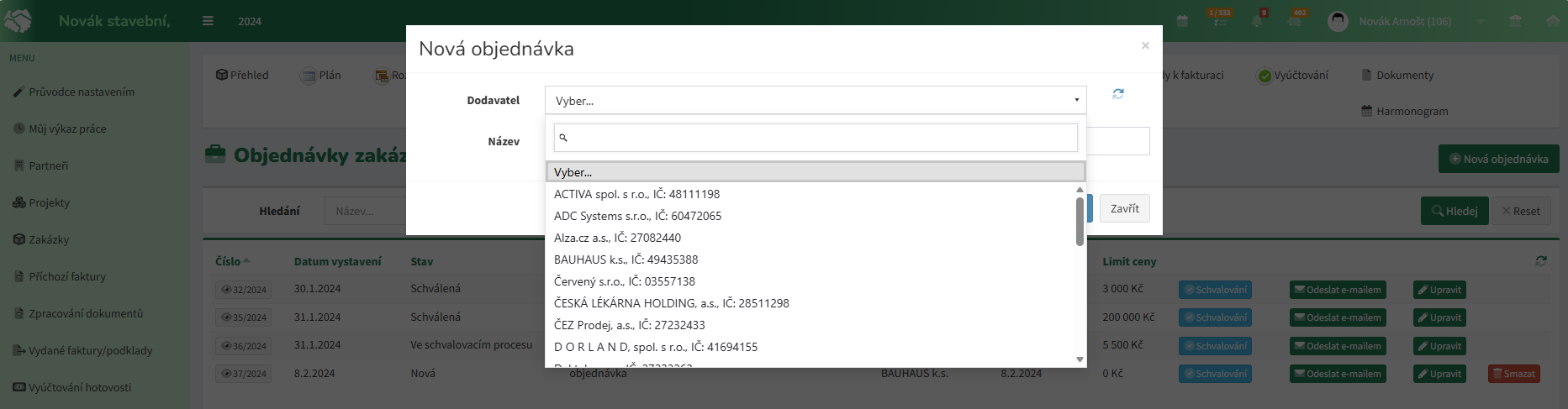Open Průvodce nastavením in sidebar menu
The width and height of the screenshot is (1568, 409).
[x=82, y=92]
